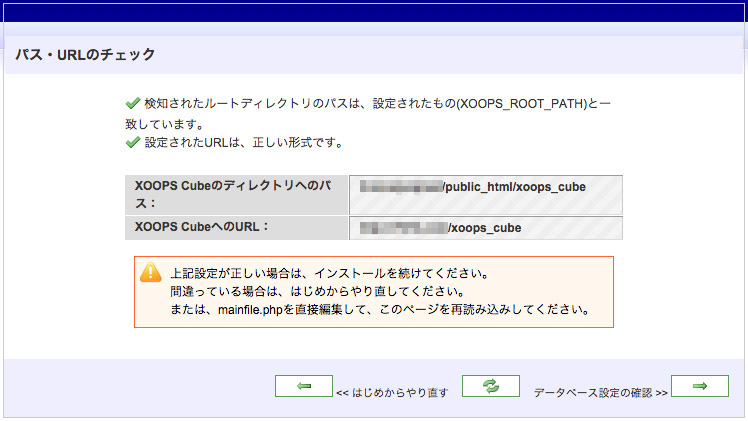Click the 'パス・URLのチェック' page heading
This screenshot has width=748, height=421.
tap(85, 54)
